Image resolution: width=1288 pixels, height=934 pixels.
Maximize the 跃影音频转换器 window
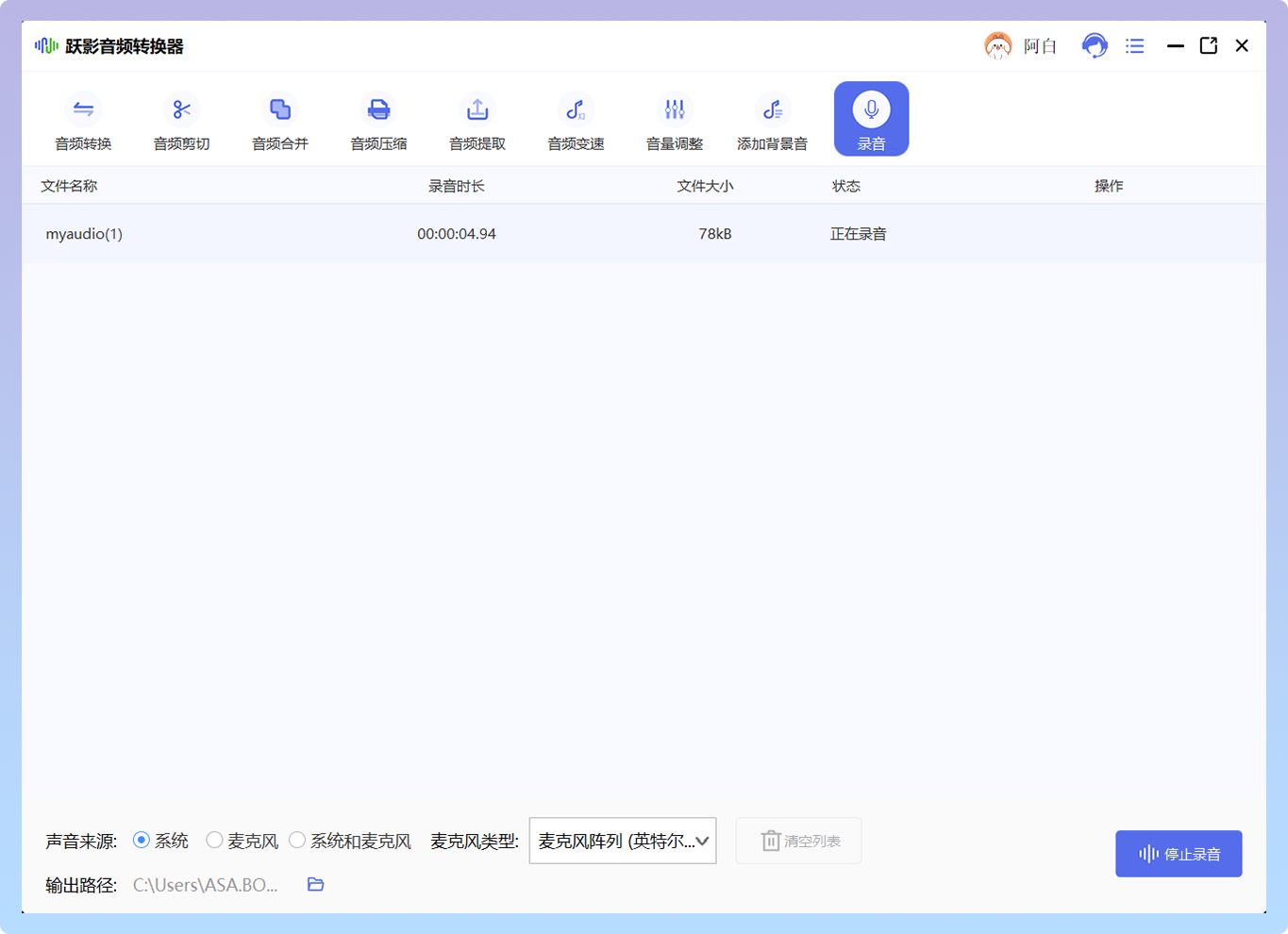pyautogui.click(x=1209, y=45)
